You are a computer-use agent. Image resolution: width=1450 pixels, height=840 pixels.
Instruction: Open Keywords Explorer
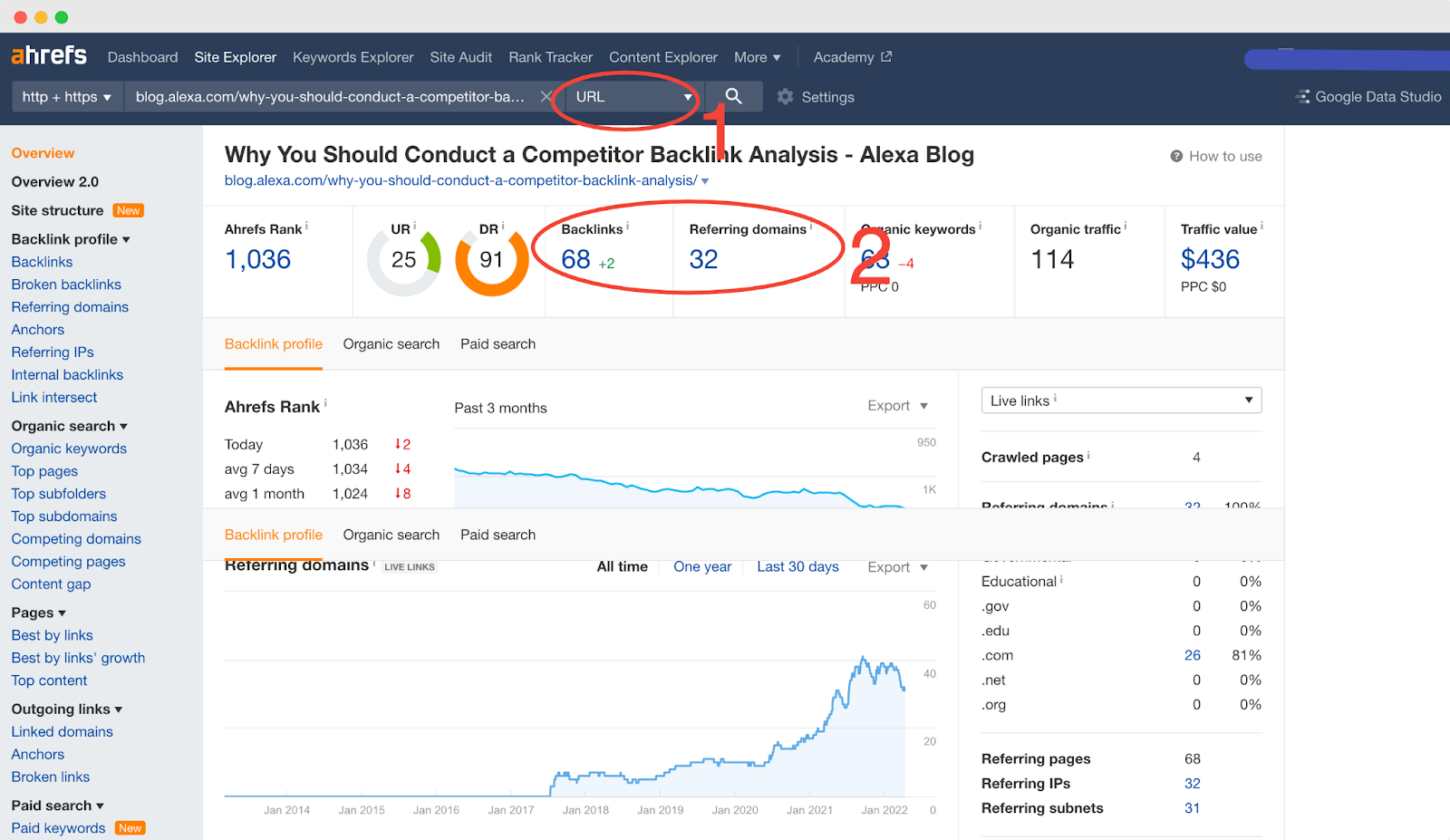tap(353, 57)
